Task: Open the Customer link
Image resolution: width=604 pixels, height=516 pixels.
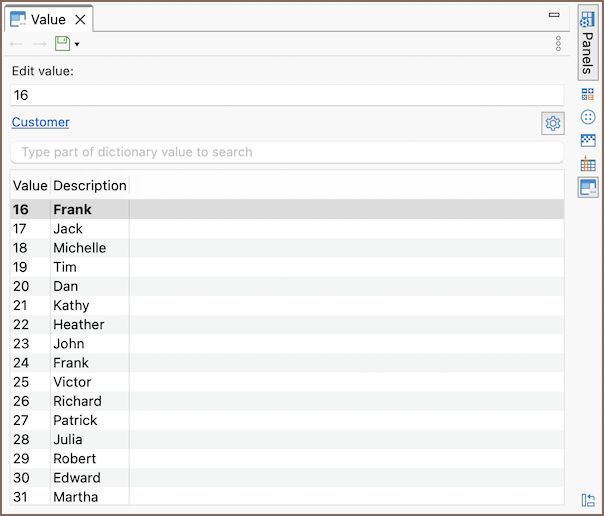Action: 41,122
